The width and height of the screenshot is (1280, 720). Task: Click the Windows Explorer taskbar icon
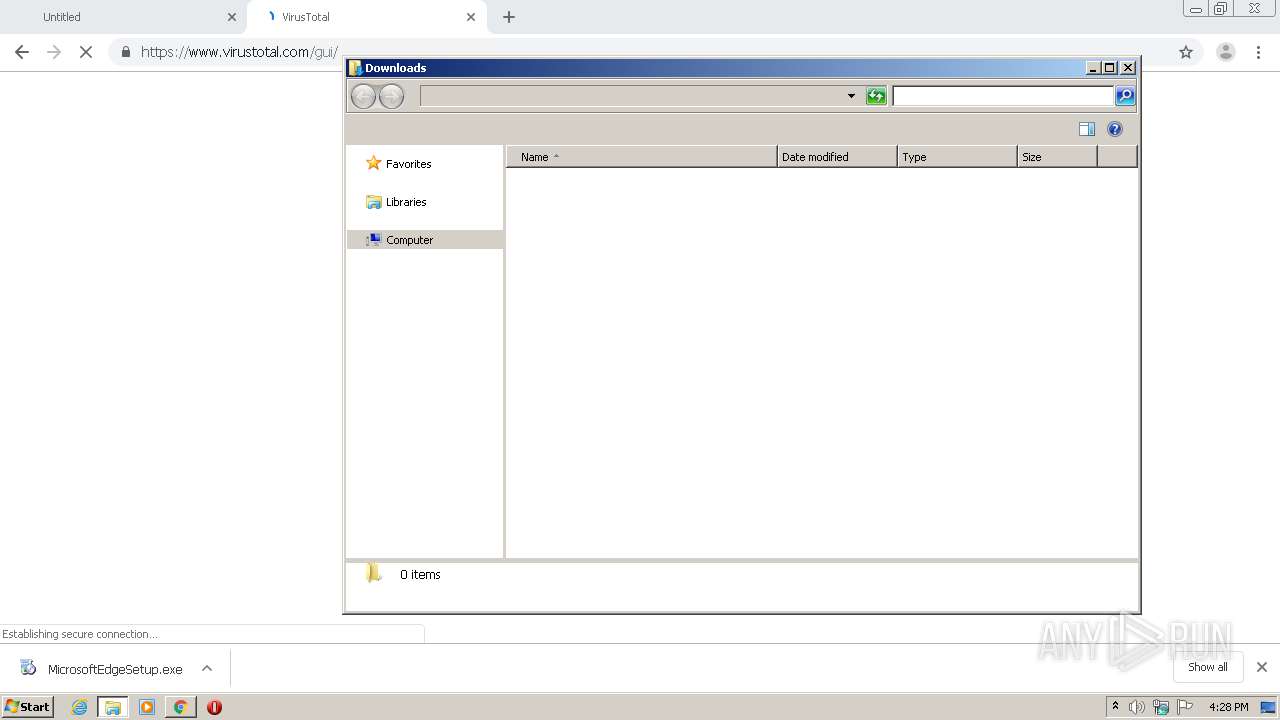click(113, 707)
